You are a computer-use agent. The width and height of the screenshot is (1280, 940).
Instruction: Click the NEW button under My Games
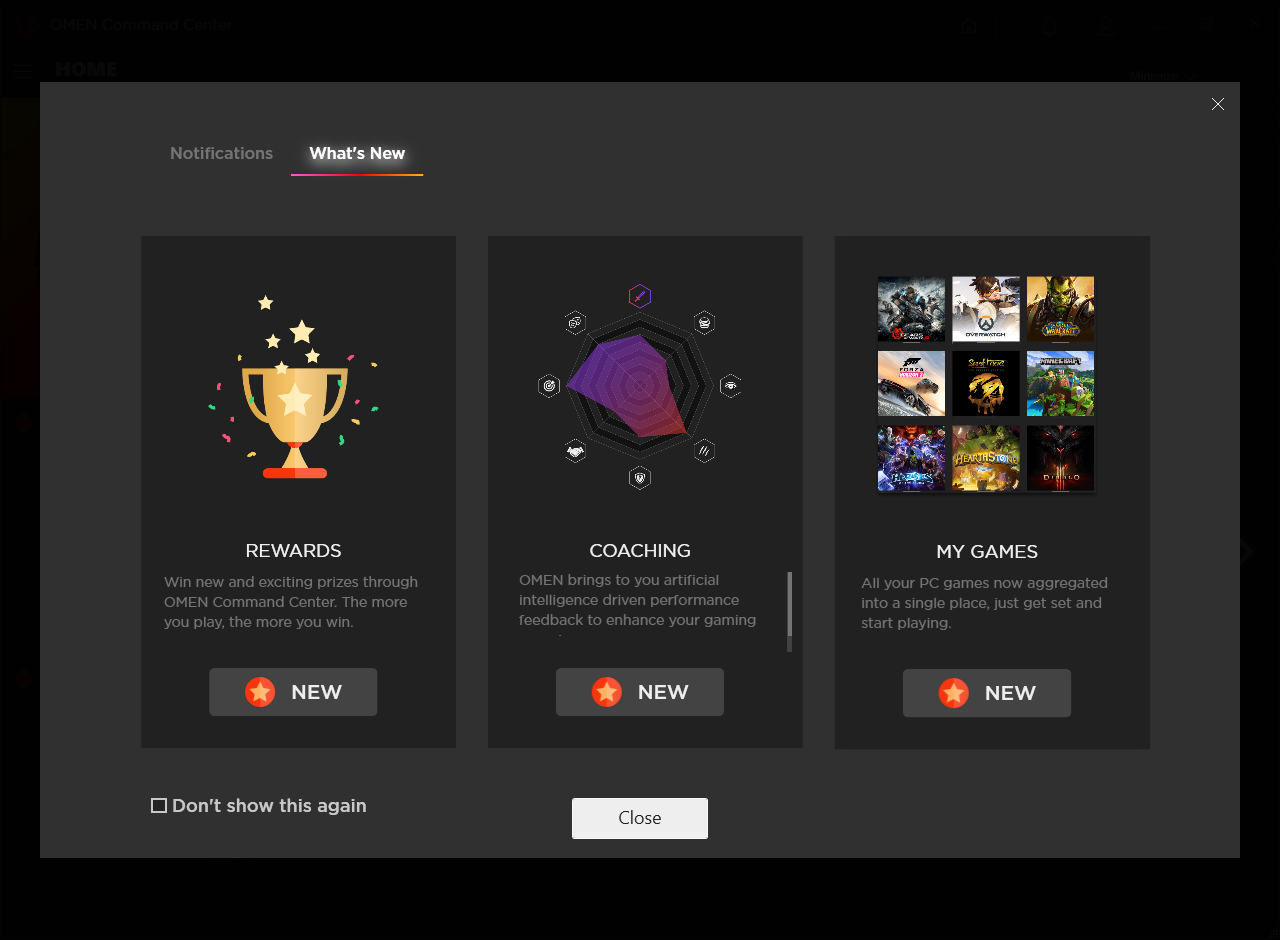pos(987,693)
